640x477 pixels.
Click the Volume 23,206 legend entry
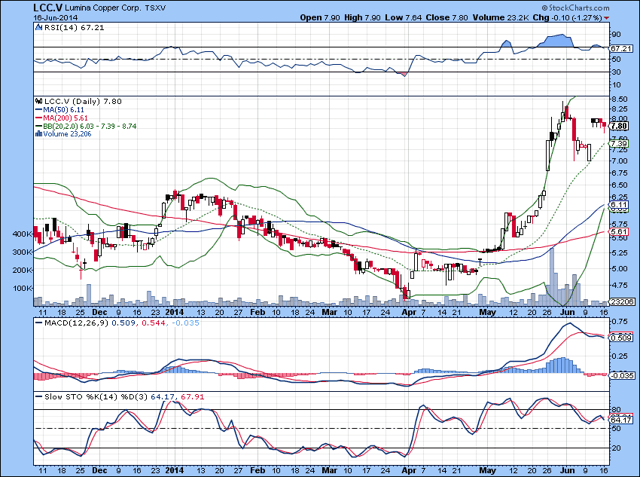[x=67, y=134]
